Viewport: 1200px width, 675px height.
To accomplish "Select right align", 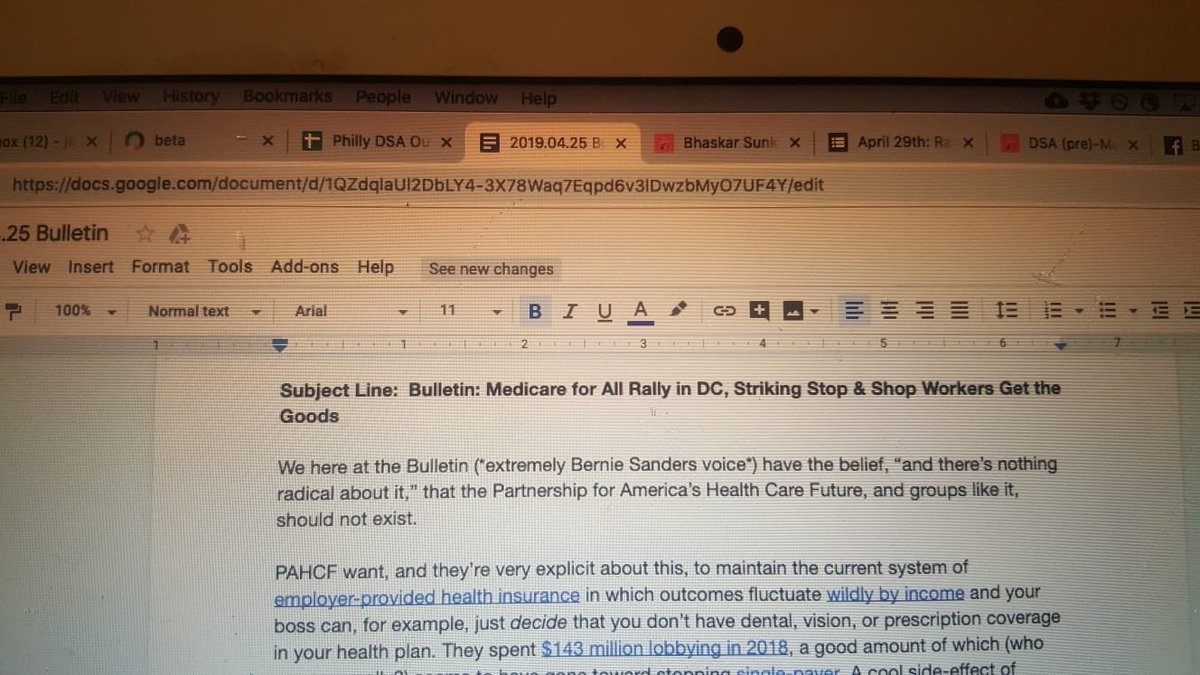I will (925, 311).
